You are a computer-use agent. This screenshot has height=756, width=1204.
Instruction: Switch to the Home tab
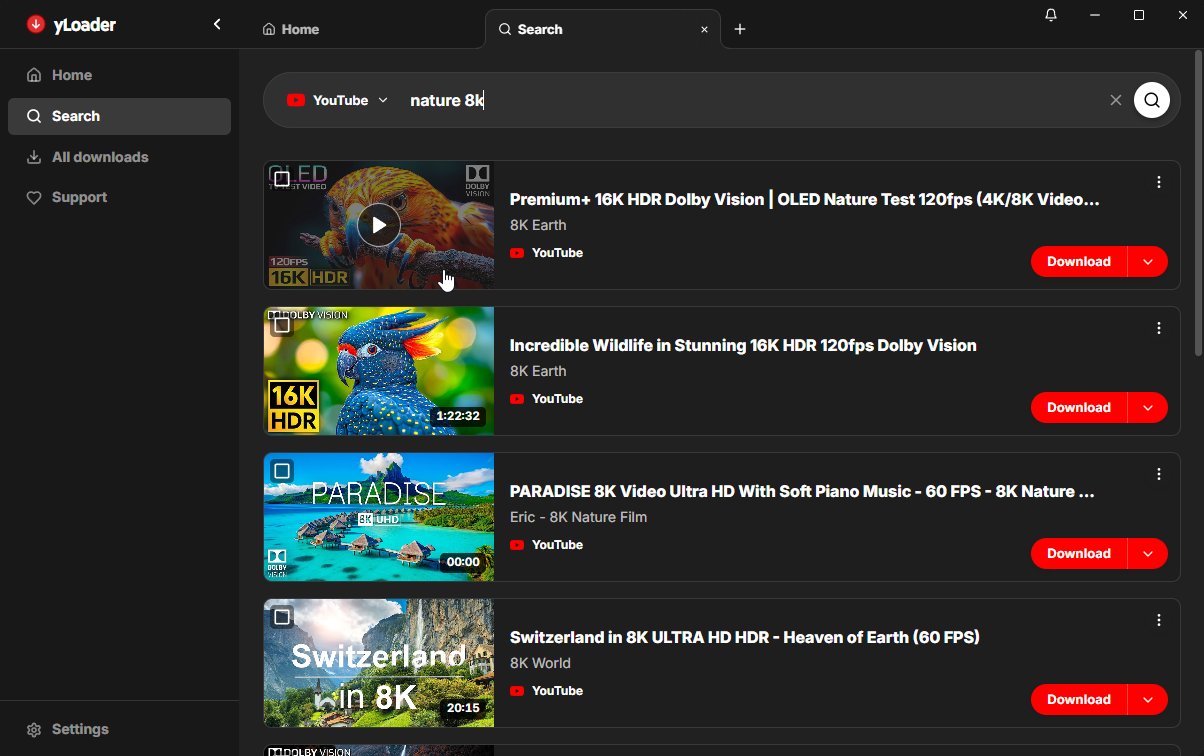point(291,29)
